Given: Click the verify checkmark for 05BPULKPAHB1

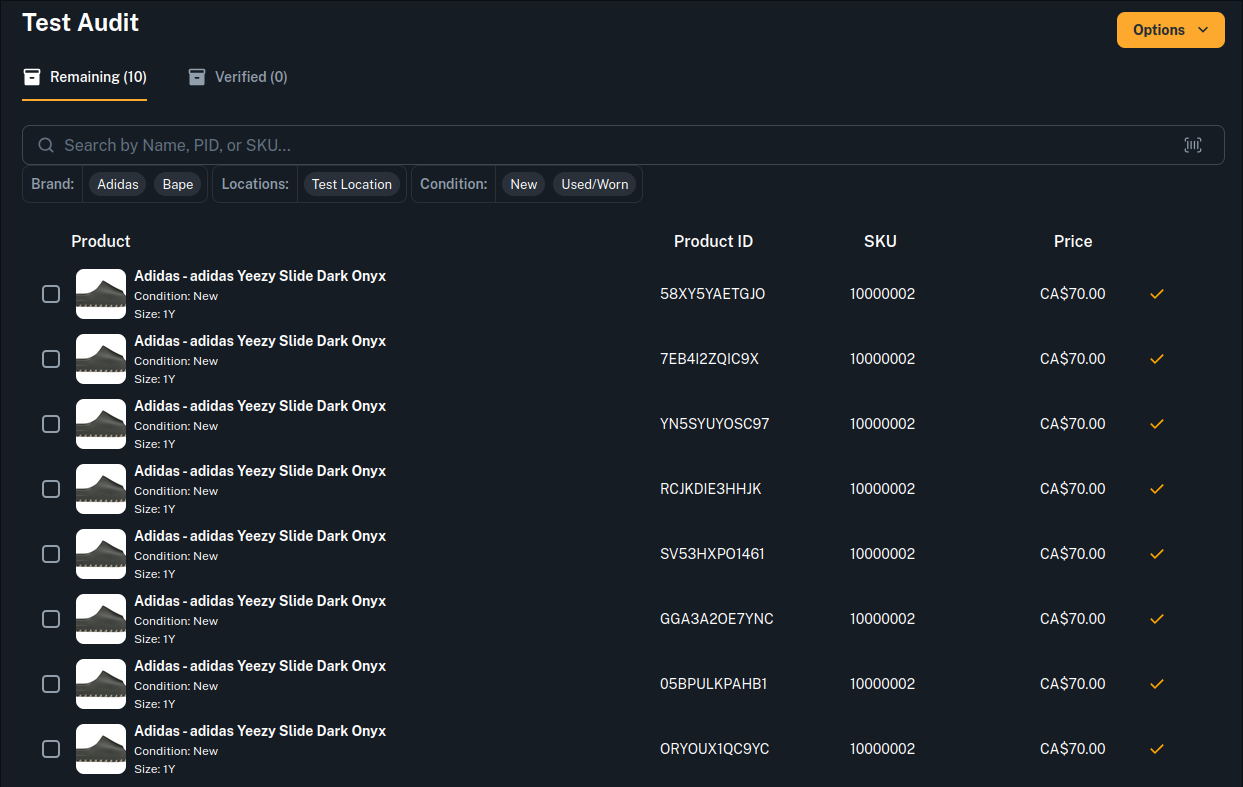Looking at the screenshot, I should pos(1157,684).
